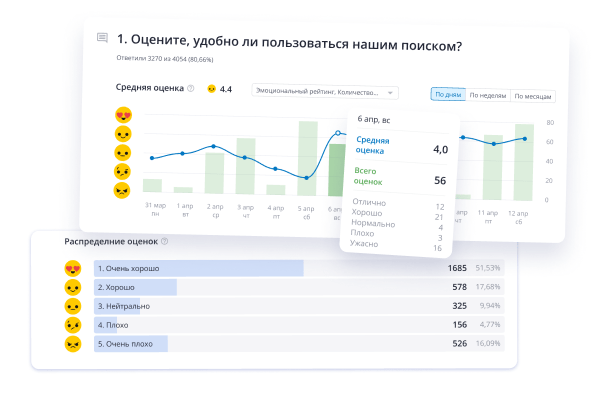Click the 5 апр bar in the chart
600x400 pixels.
tap(308, 157)
